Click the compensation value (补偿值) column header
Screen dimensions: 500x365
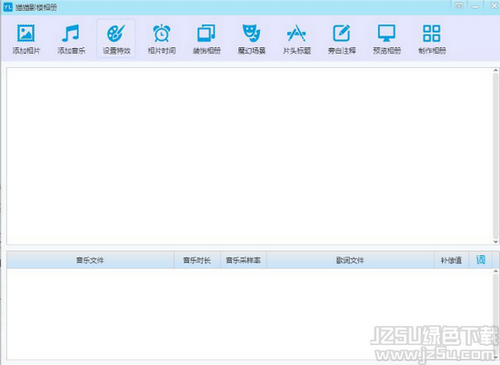pos(451,260)
